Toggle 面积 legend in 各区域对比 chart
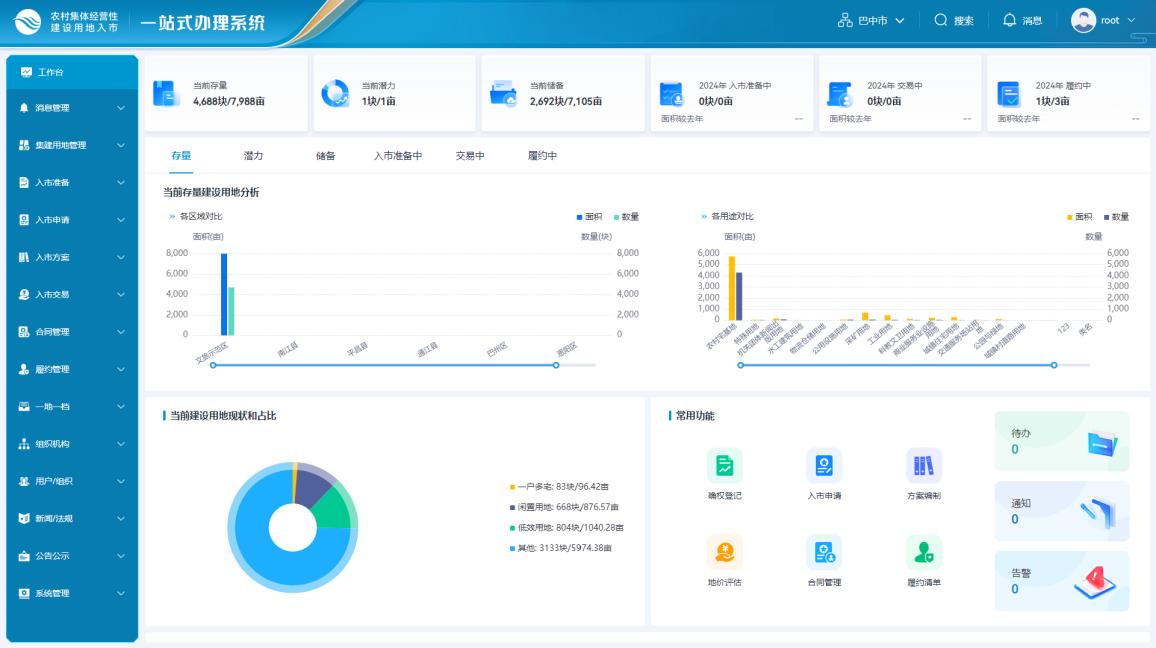 click(x=588, y=217)
